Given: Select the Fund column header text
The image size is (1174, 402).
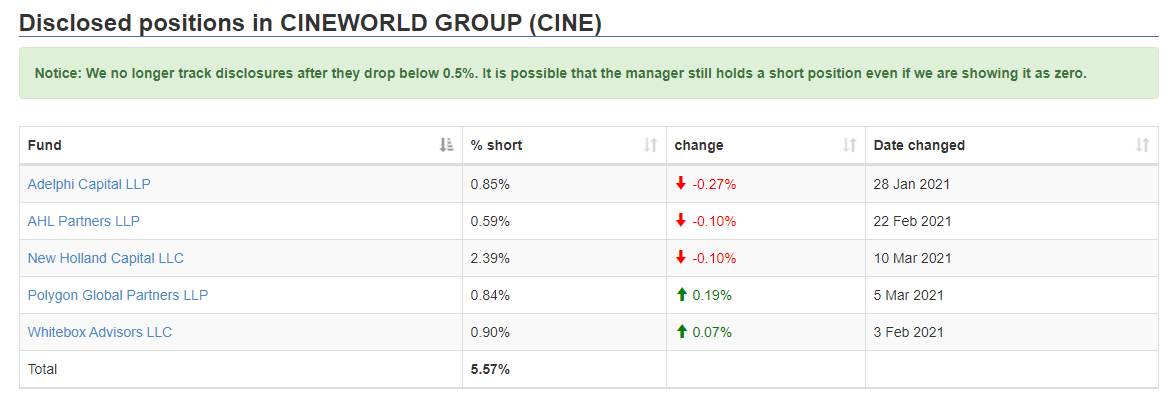Looking at the screenshot, I should [44, 145].
